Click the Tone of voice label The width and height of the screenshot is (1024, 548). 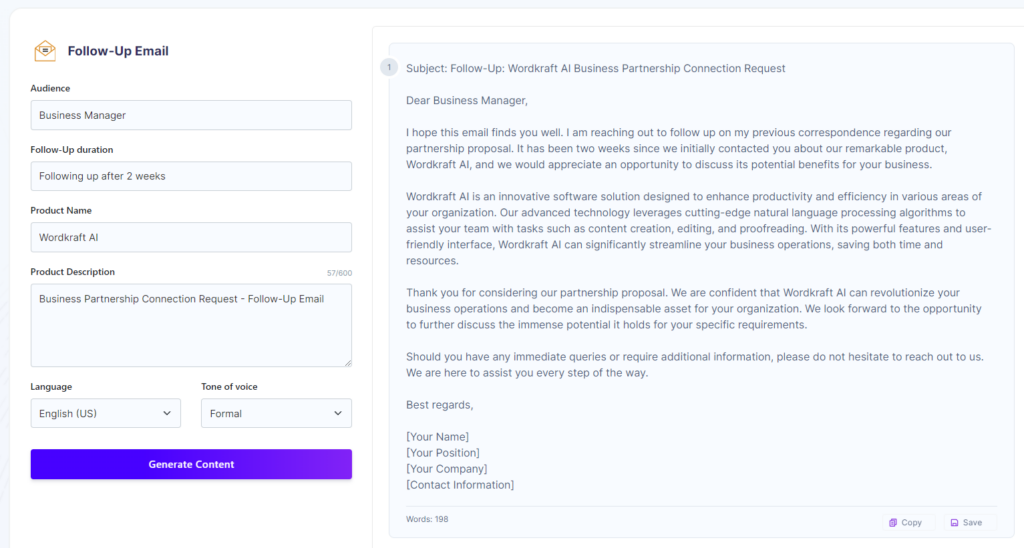pyautogui.click(x=229, y=387)
